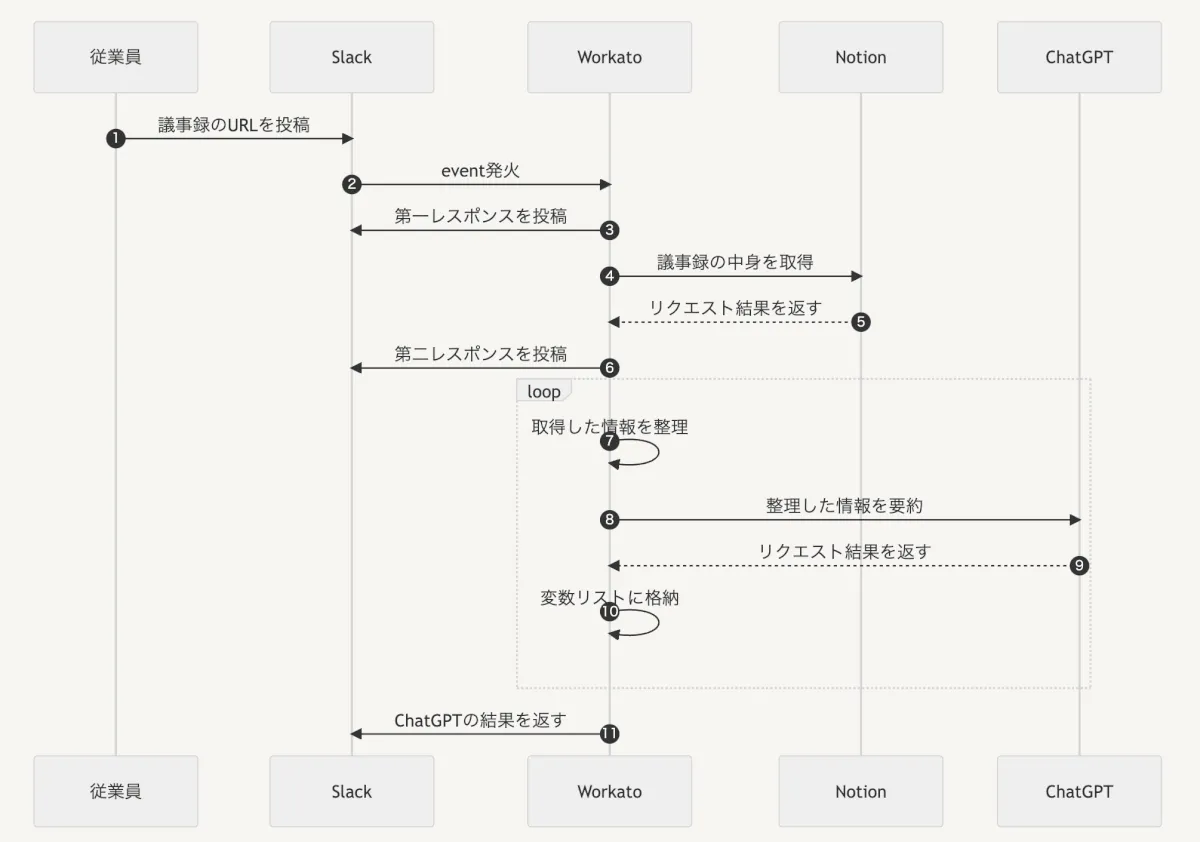Viewport: 1200px width, 842px height.
Task: Click the top Slack participant box
Action: coord(351,57)
